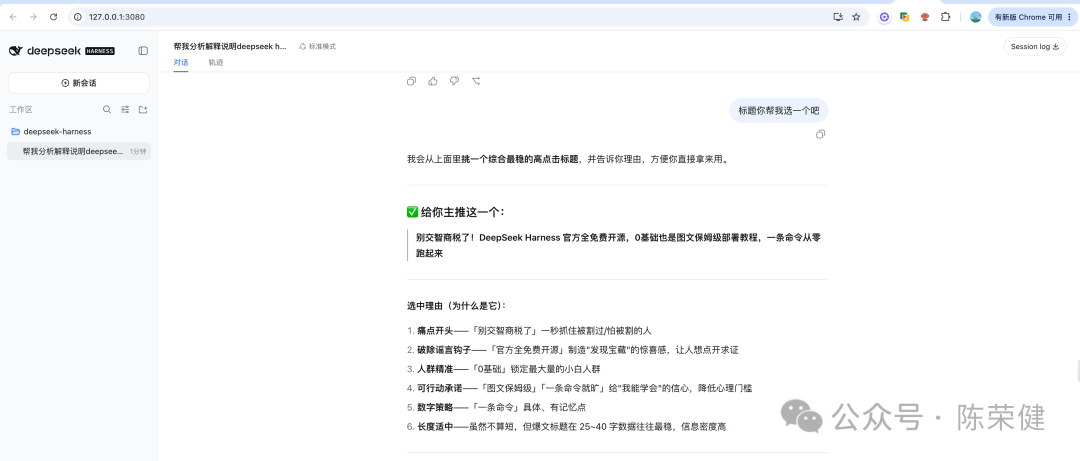Search conversations in the 工作区 header
Viewport: 1080px width, 461px height.
pyautogui.click(x=107, y=109)
